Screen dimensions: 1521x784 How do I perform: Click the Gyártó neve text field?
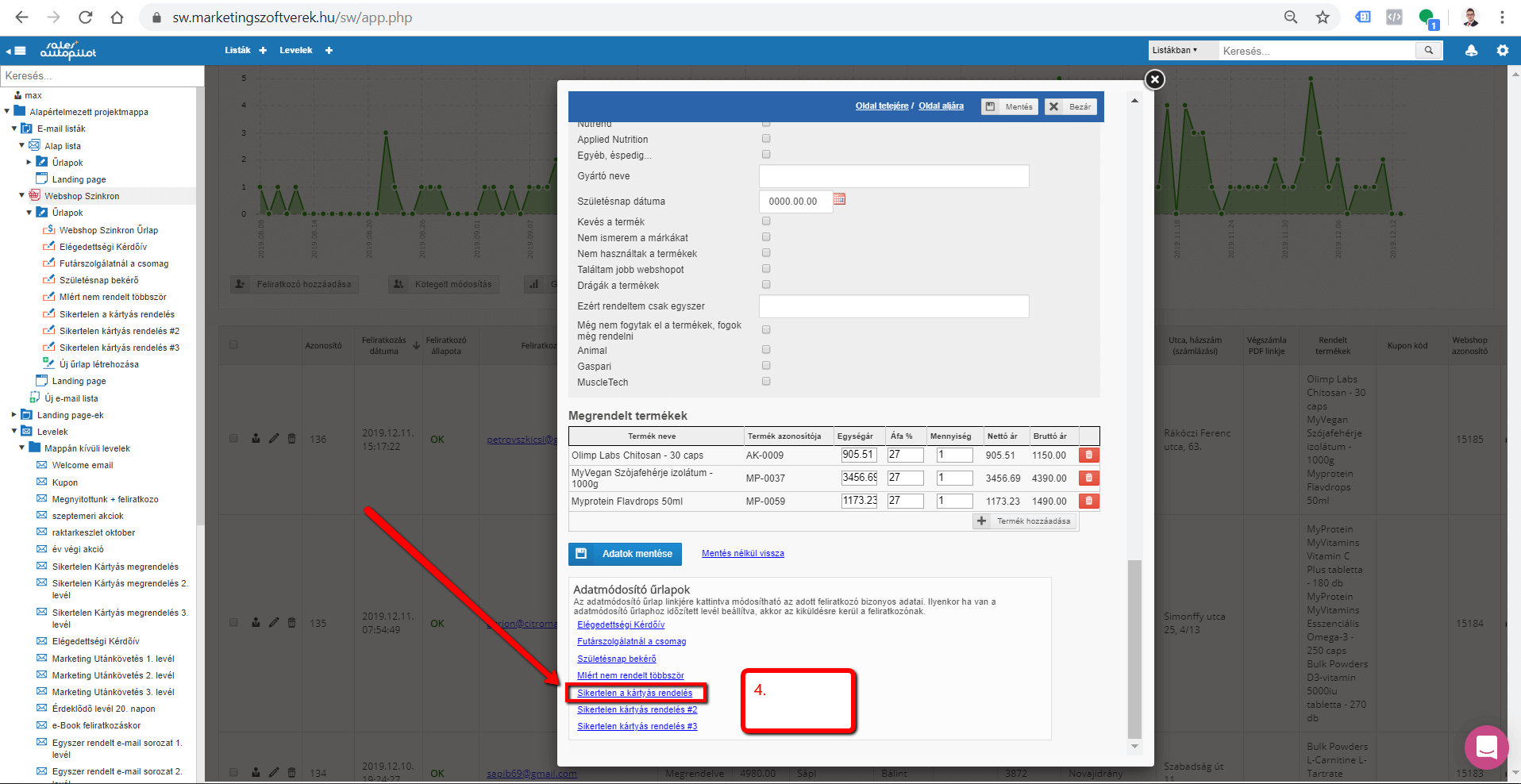pos(894,176)
